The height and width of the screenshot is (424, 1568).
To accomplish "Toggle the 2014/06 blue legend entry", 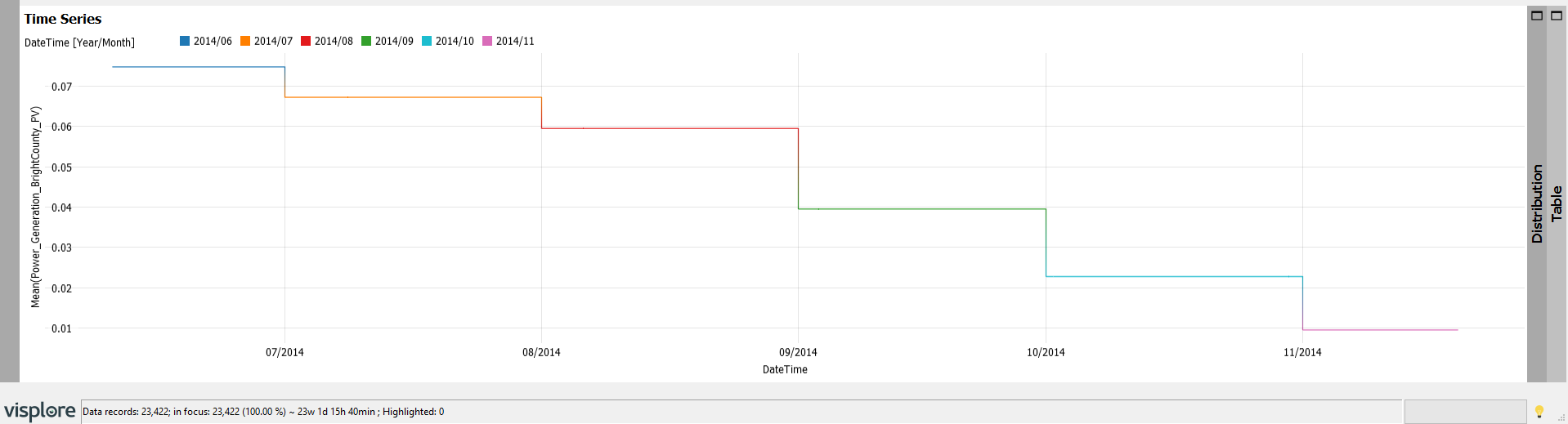I will click(206, 41).
